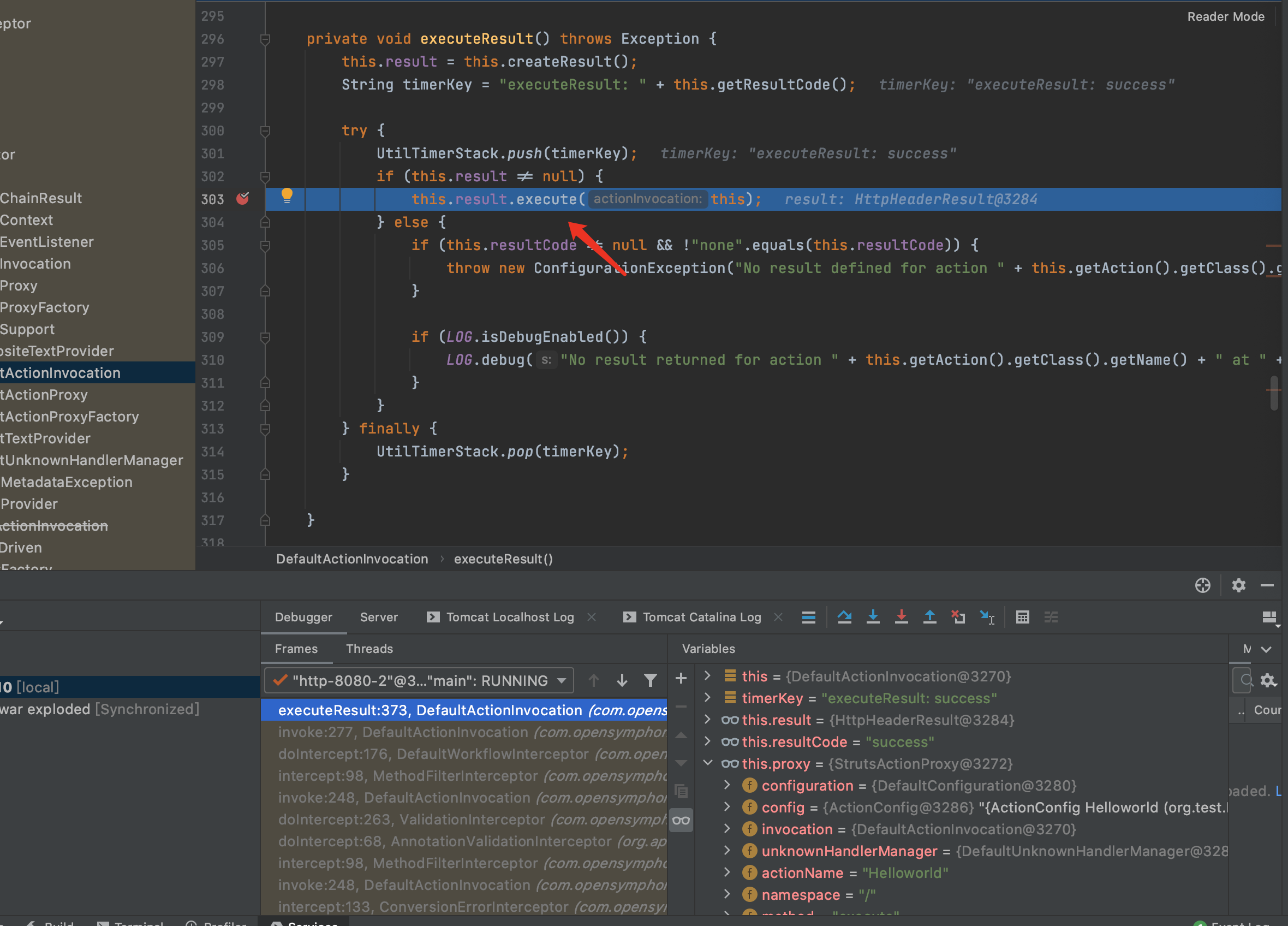The height and width of the screenshot is (926, 1288).
Task: Expand the 'this' variable node
Action: [x=707, y=675]
